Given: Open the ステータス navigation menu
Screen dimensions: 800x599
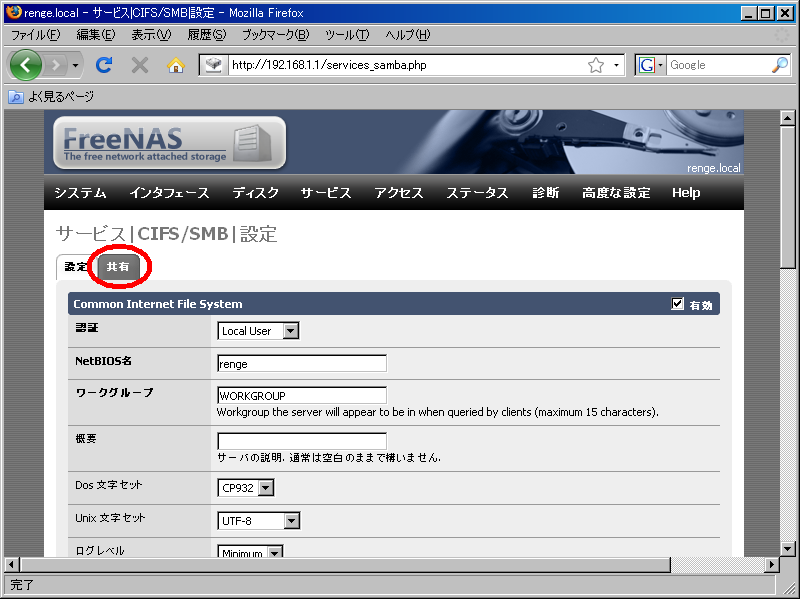Looking at the screenshot, I should pyautogui.click(x=477, y=193).
